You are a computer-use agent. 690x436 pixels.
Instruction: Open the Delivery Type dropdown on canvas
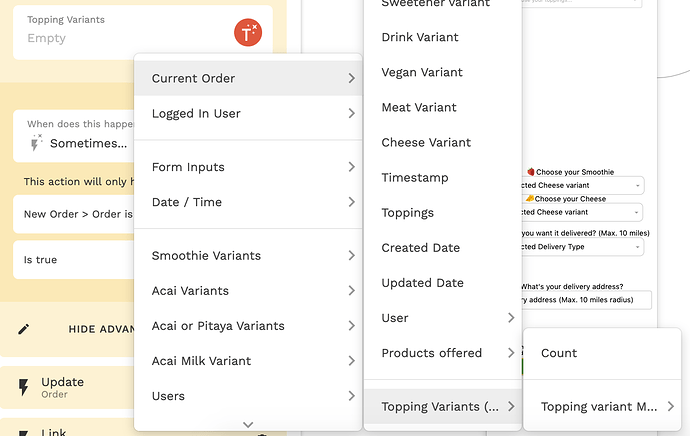(582, 247)
